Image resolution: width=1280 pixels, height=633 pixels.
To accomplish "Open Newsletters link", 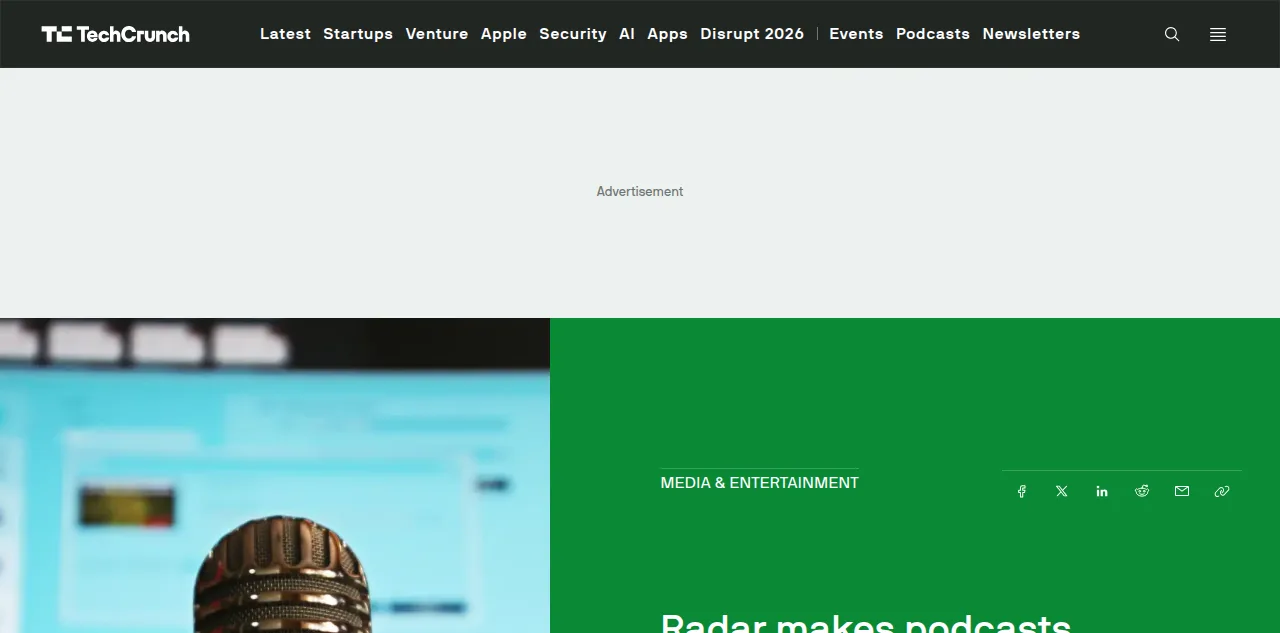I will pos(1031,34).
